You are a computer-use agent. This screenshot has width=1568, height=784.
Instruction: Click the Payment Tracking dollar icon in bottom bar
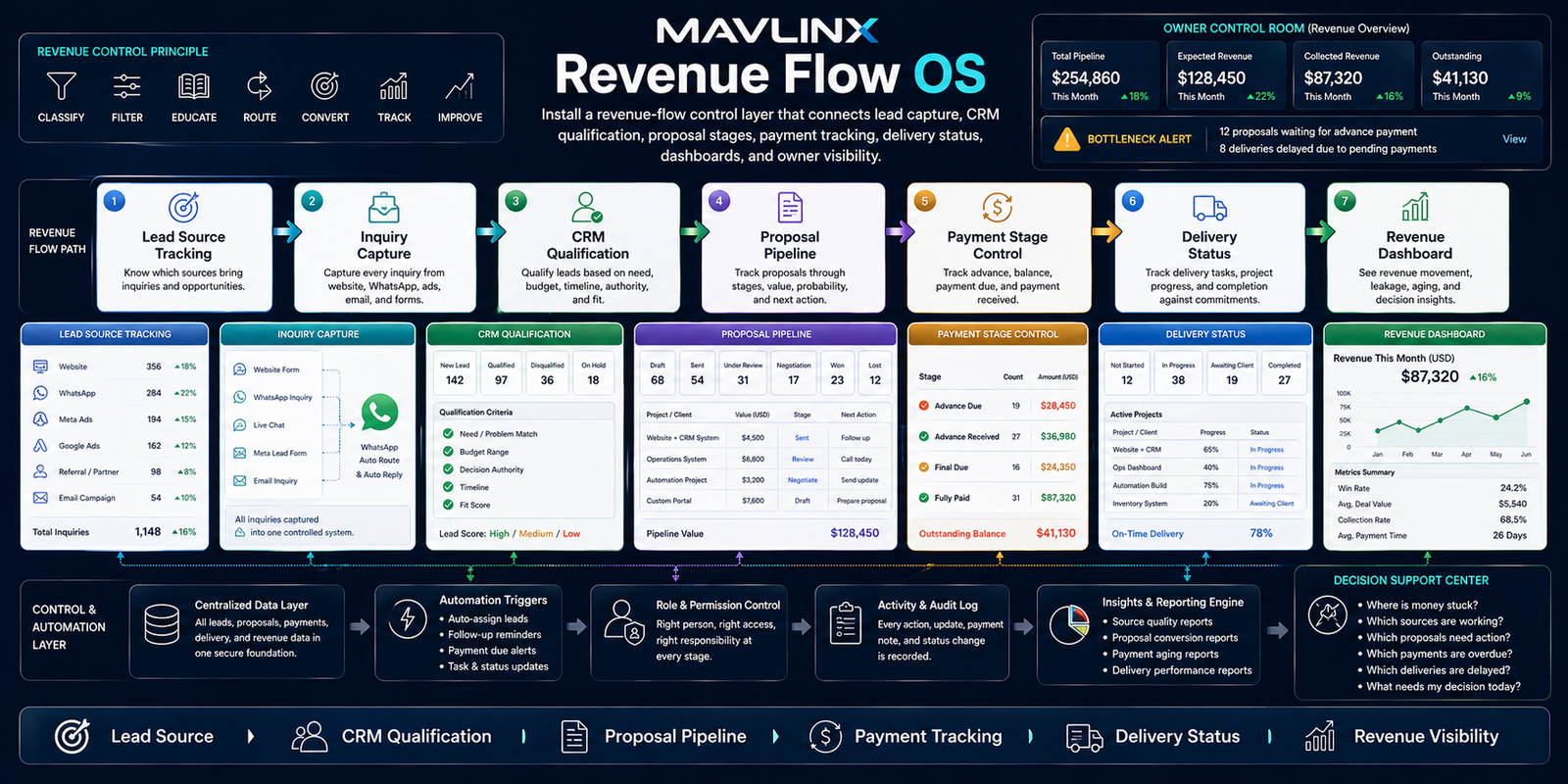pyautogui.click(x=825, y=736)
